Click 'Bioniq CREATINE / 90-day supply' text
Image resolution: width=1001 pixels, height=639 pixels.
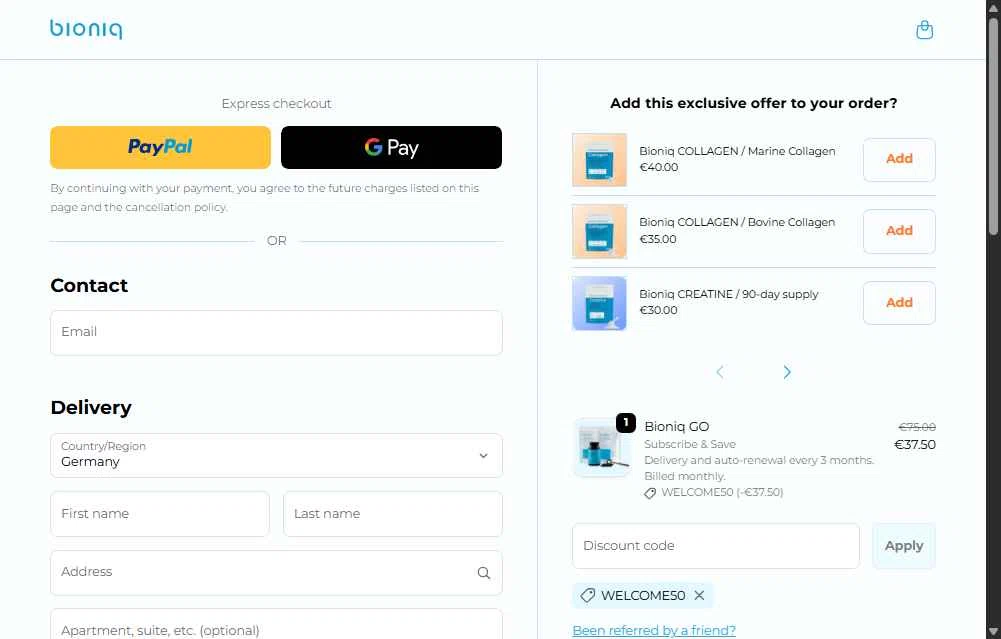[728, 294]
